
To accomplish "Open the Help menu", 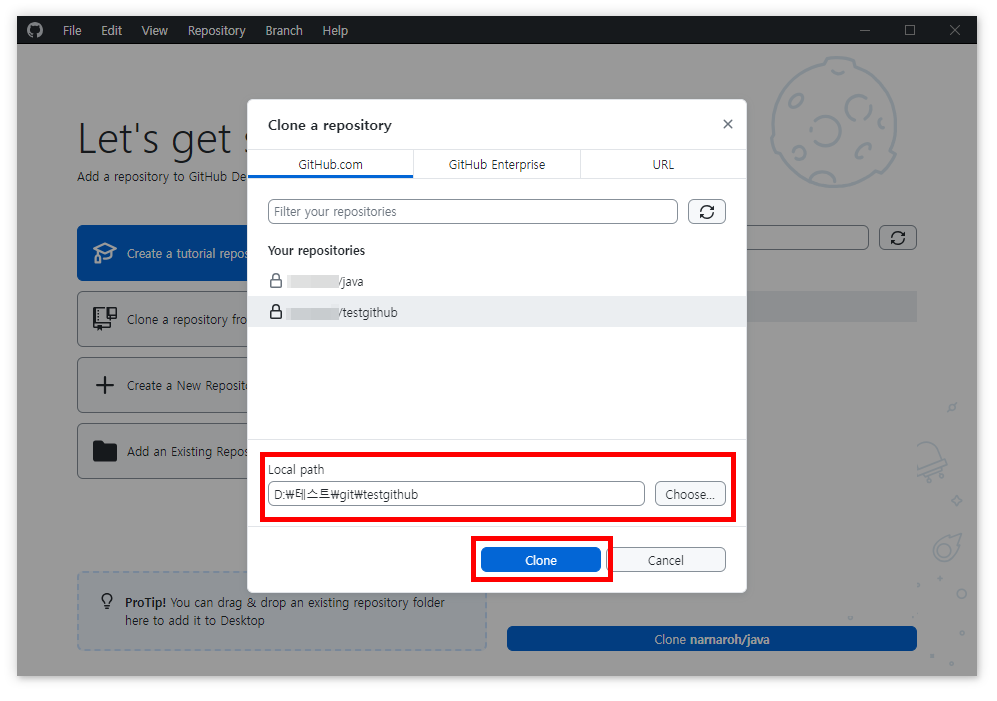I will 335,31.
